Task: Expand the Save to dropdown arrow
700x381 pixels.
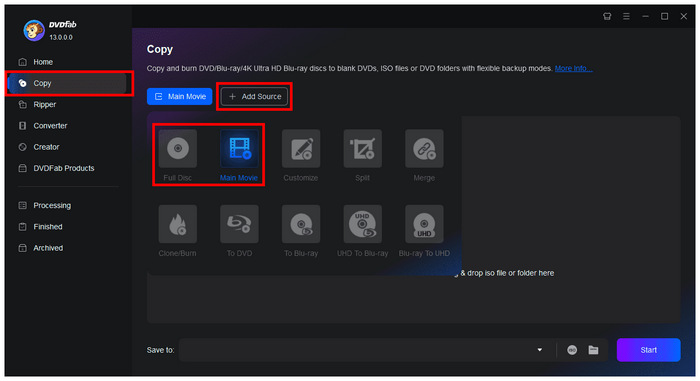Action: tap(540, 350)
